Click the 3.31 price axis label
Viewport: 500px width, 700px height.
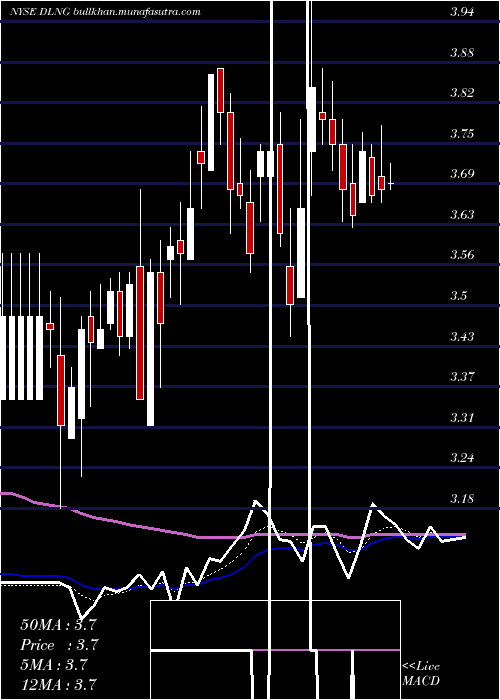pos(462,418)
